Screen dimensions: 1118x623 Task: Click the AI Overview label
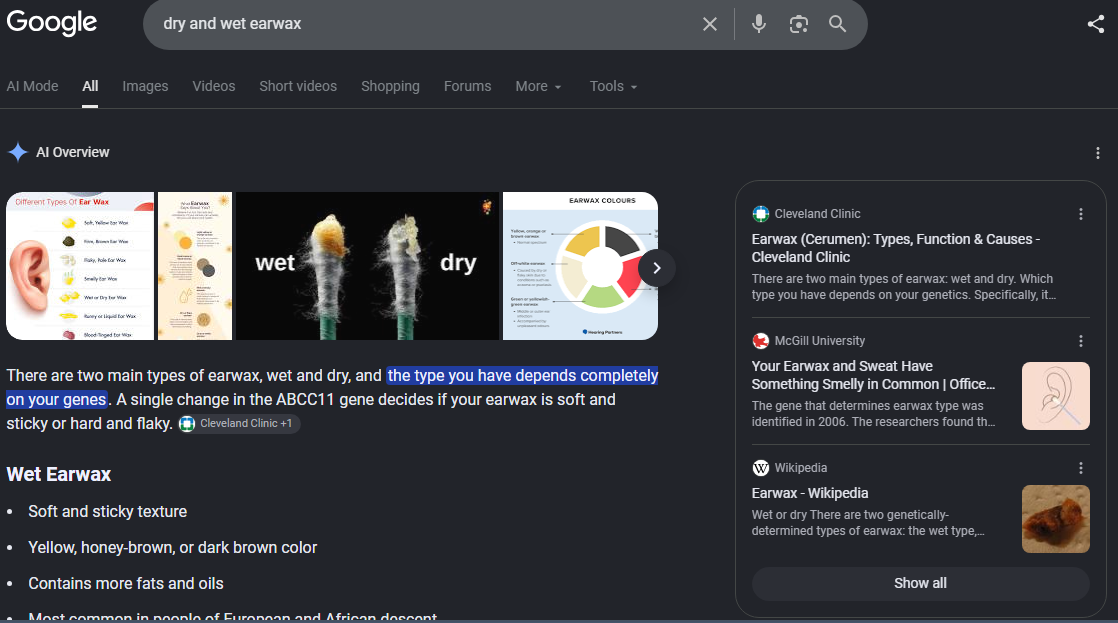73,152
